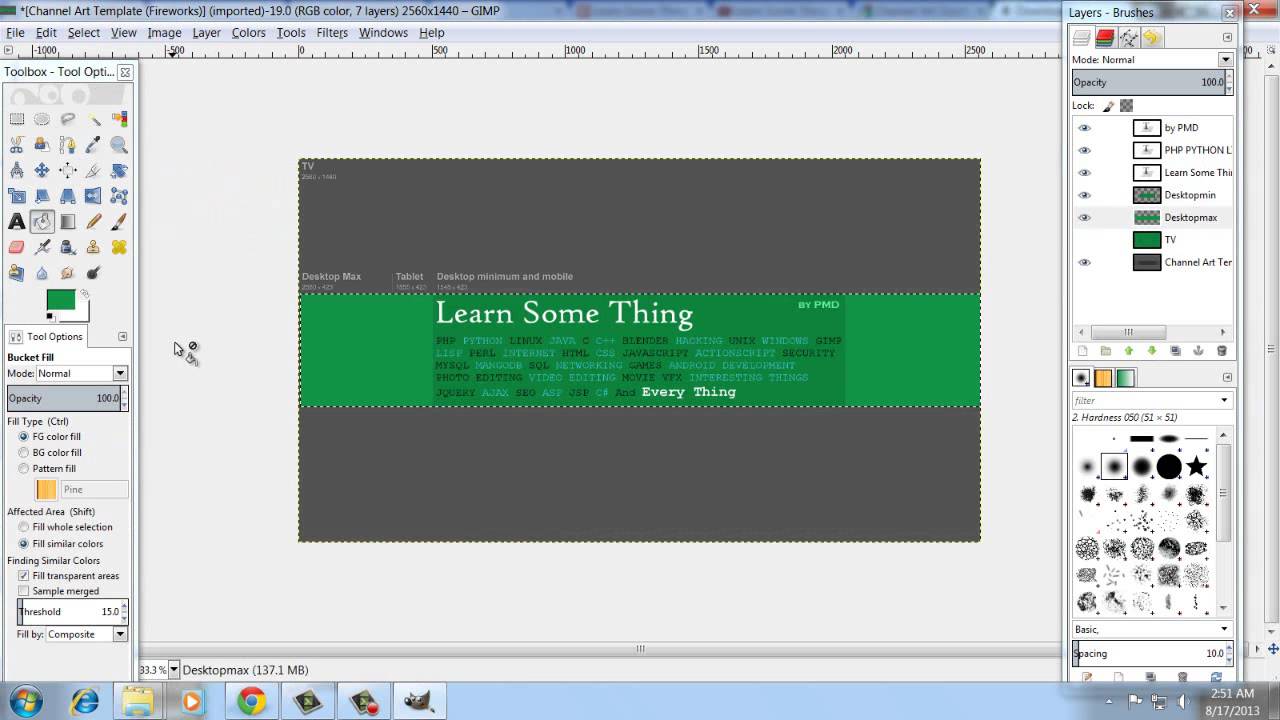Select the Zoom magnifier tool
Viewport: 1280px width, 720px height.
pos(119,145)
